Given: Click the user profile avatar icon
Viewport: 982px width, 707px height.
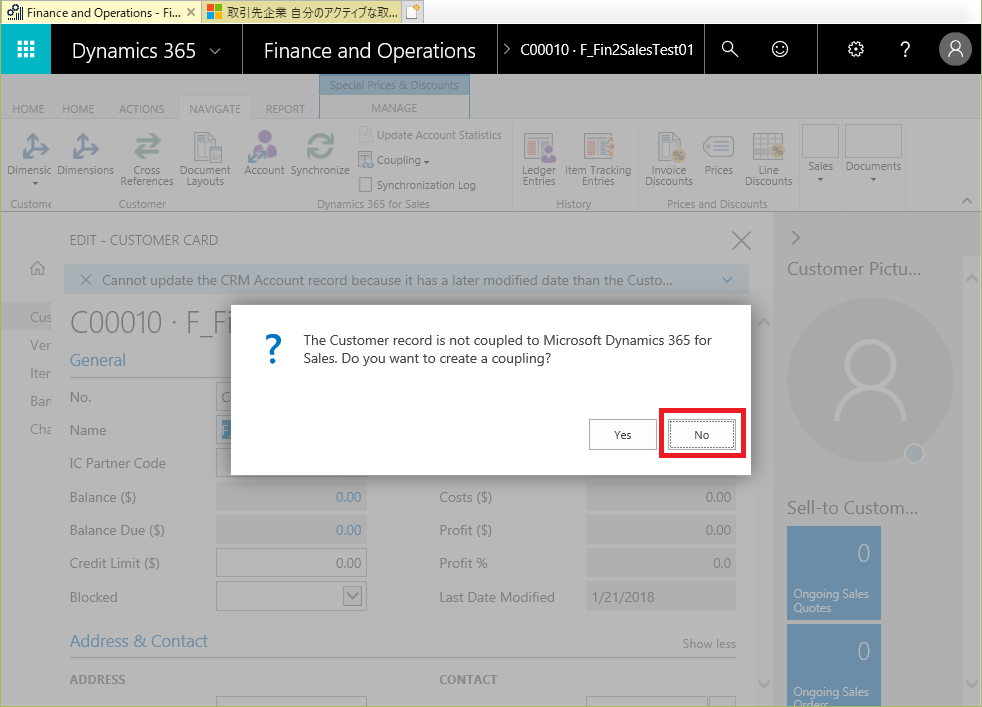Looking at the screenshot, I should pyautogui.click(x=955, y=49).
